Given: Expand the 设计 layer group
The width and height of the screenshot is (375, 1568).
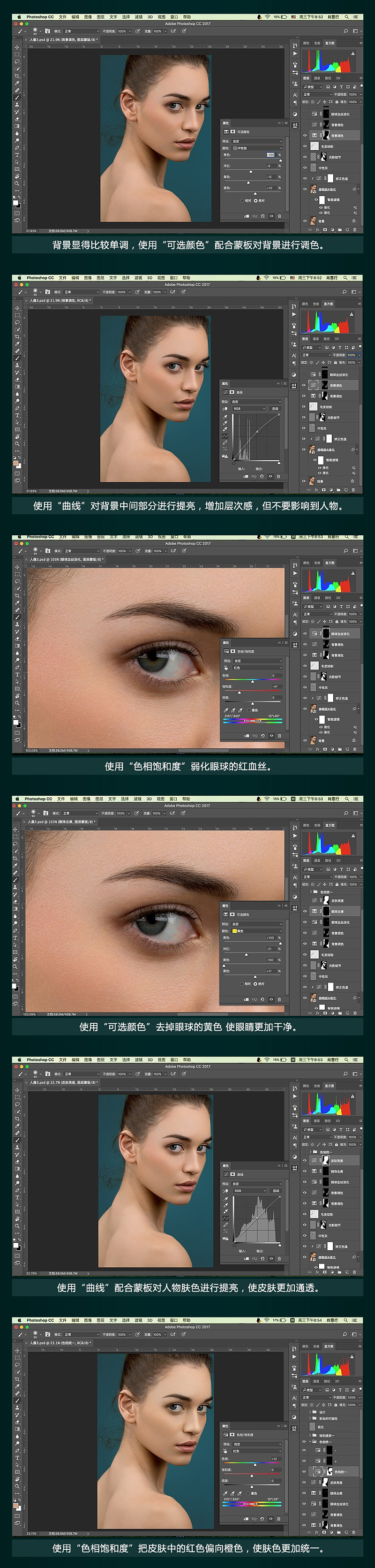Looking at the screenshot, I should click(310, 1412).
